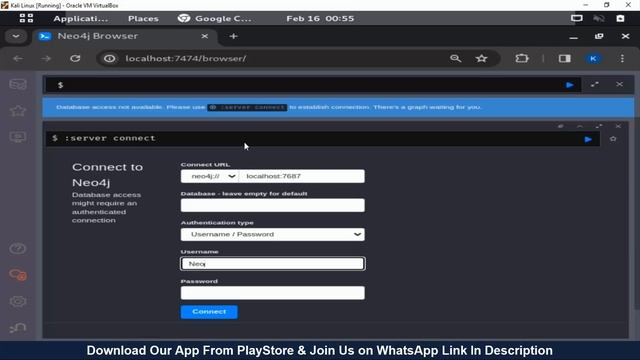Collapse the :server connect frame
Screen dimensions: 640x360
(580, 126)
